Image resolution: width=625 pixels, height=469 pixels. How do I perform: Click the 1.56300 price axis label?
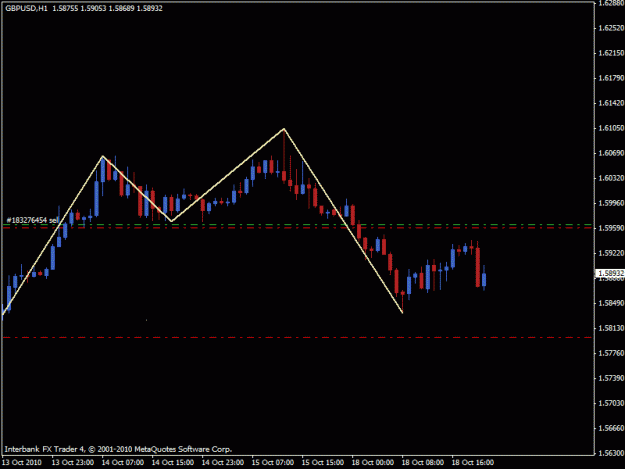pyautogui.click(x=611, y=453)
